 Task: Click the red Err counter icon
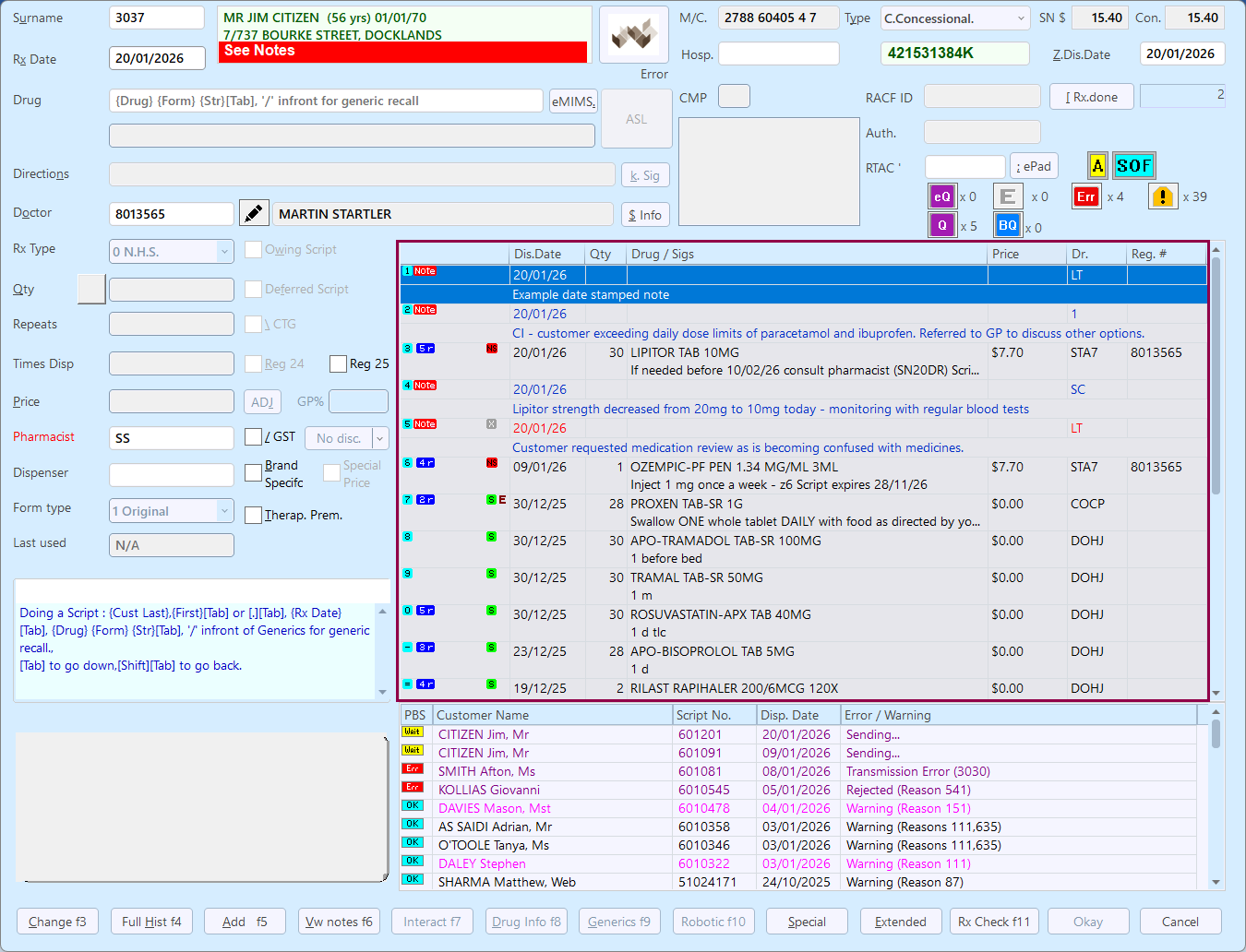[x=1086, y=196]
